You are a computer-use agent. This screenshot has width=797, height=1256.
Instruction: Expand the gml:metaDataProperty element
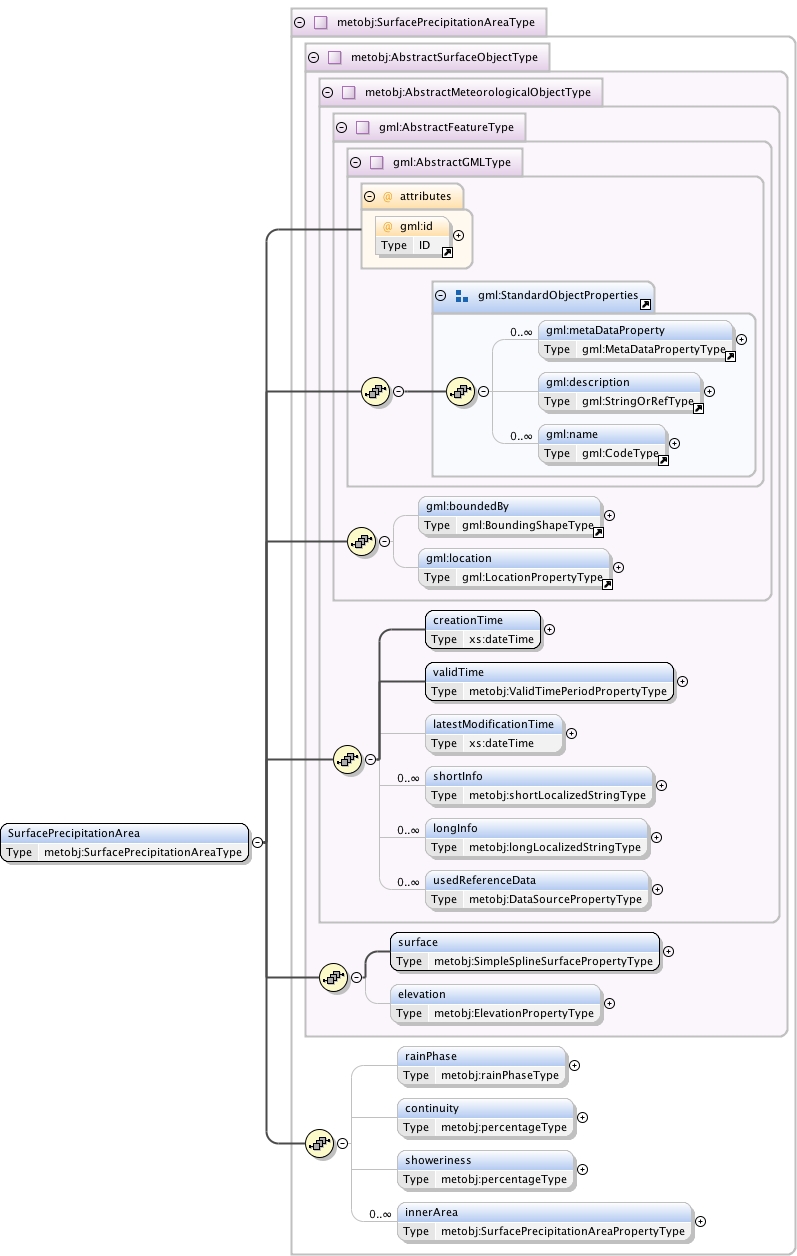741,340
